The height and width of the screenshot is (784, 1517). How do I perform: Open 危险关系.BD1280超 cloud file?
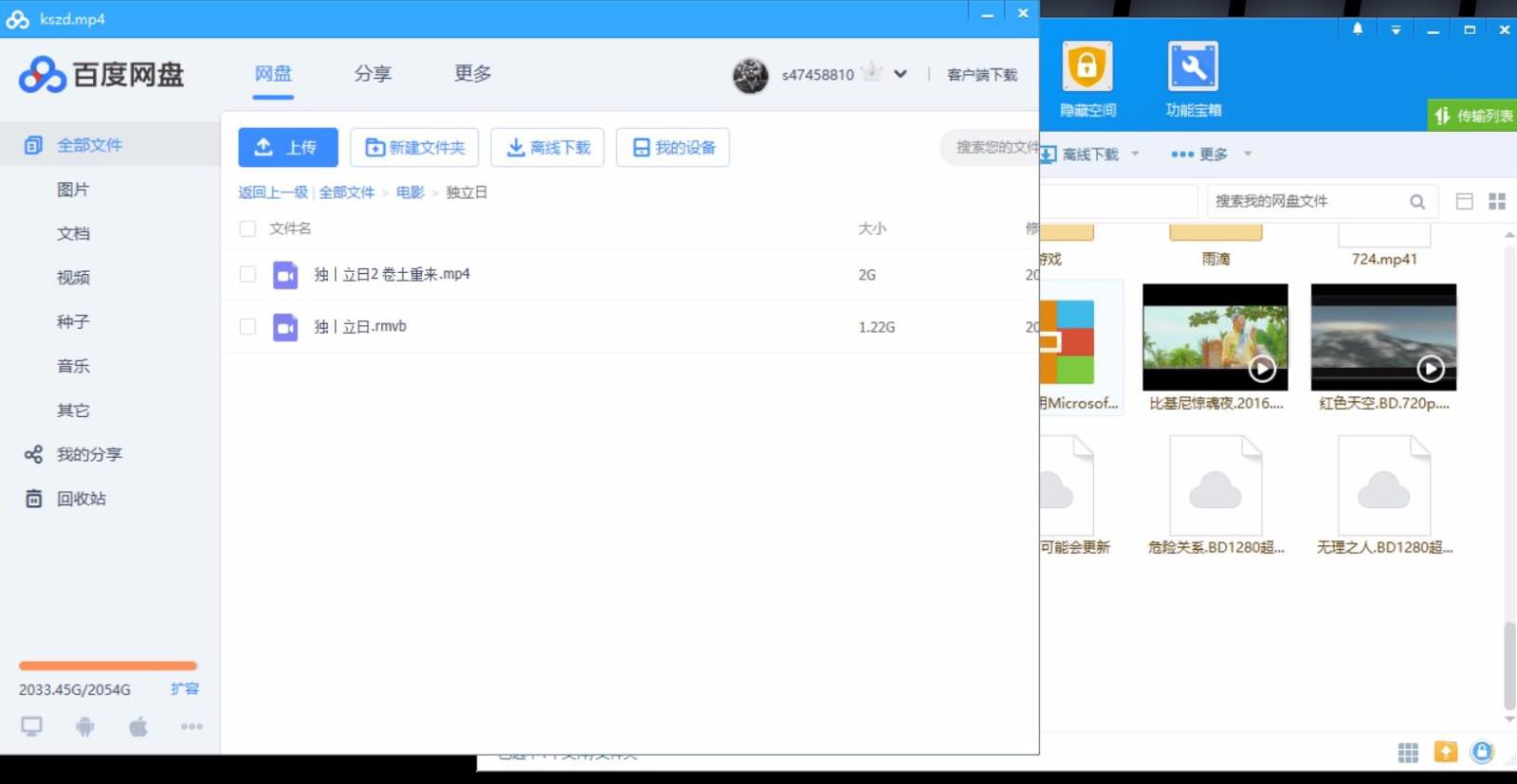1215,495
